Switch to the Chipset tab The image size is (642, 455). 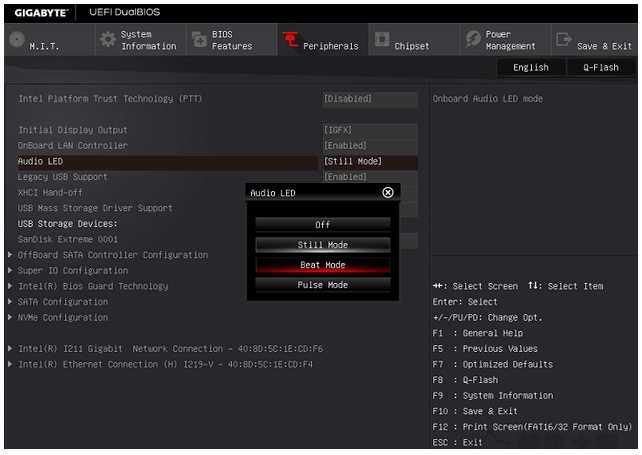tap(411, 46)
